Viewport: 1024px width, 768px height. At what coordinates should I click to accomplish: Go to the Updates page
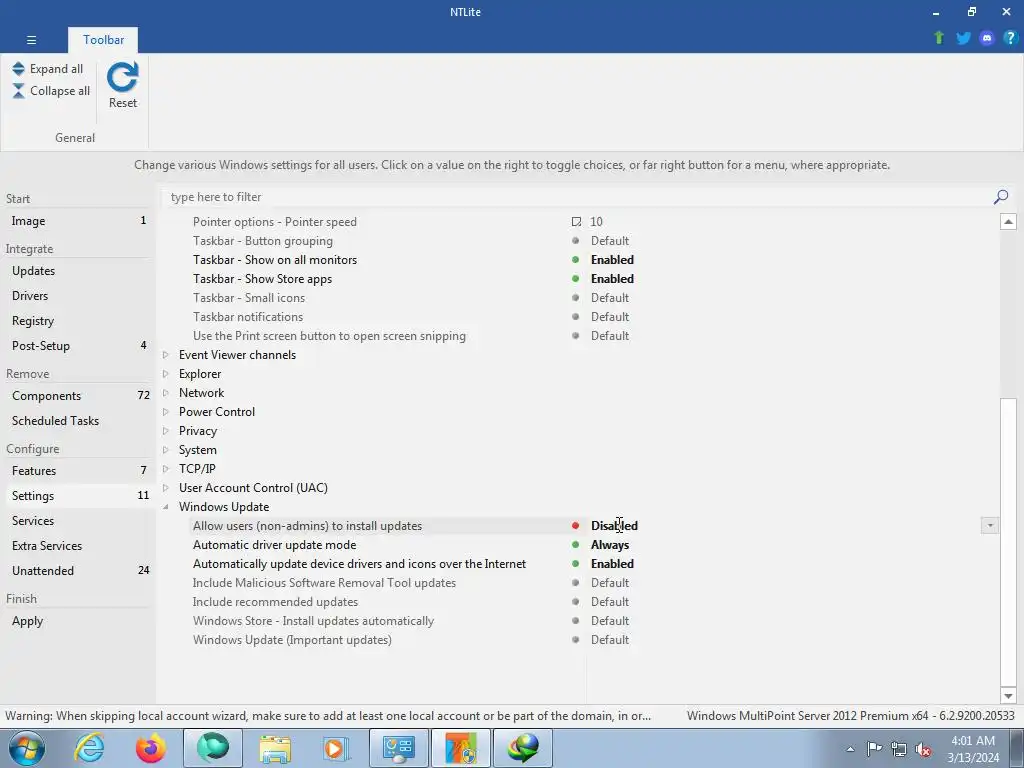[78, 270]
